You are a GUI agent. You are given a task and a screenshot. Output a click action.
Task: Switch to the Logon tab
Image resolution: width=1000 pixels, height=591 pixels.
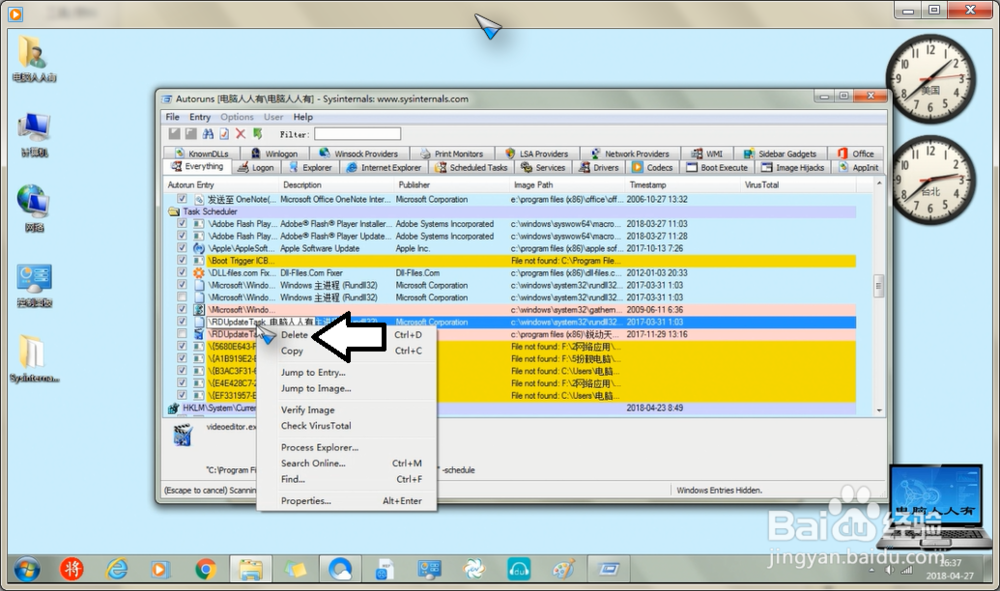click(x=255, y=168)
